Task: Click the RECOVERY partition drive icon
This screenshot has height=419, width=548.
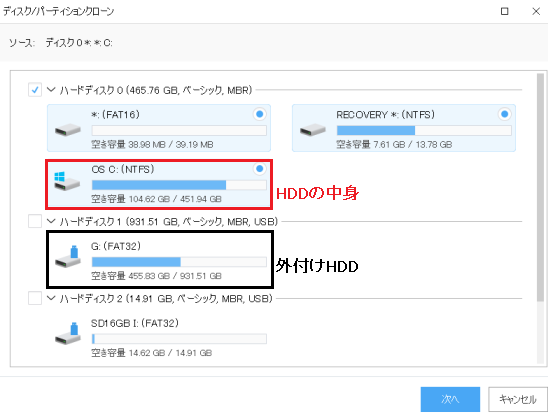Action: pyautogui.click(x=313, y=130)
